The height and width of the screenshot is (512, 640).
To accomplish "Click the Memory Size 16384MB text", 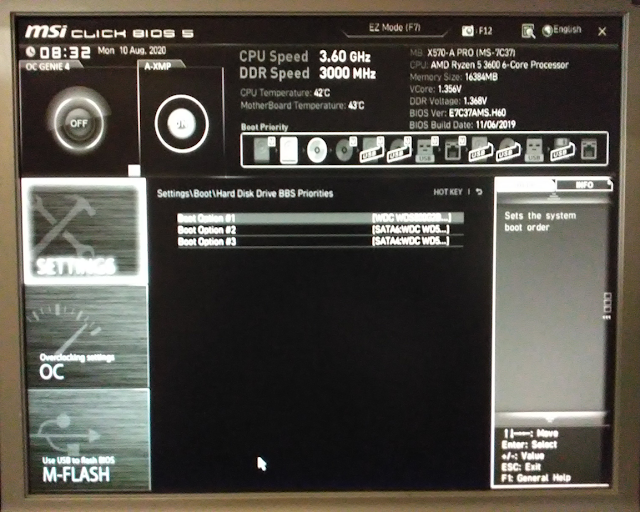I will 453,77.
